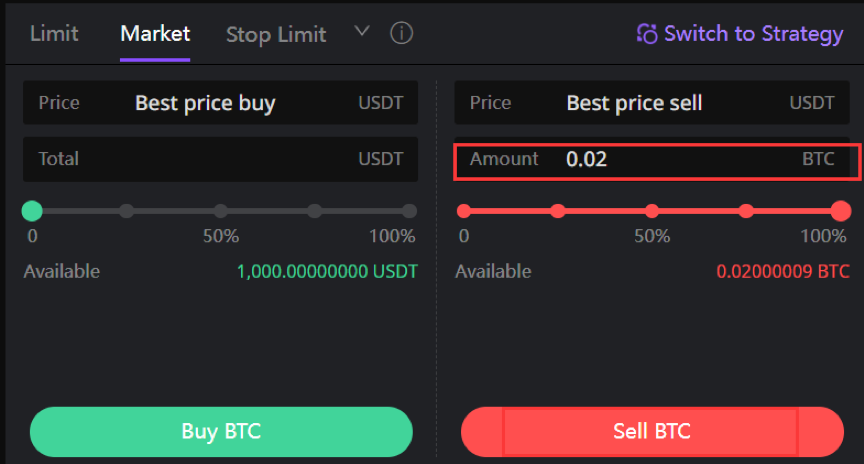Open the order type info icon
The height and width of the screenshot is (464, 864).
point(401,34)
